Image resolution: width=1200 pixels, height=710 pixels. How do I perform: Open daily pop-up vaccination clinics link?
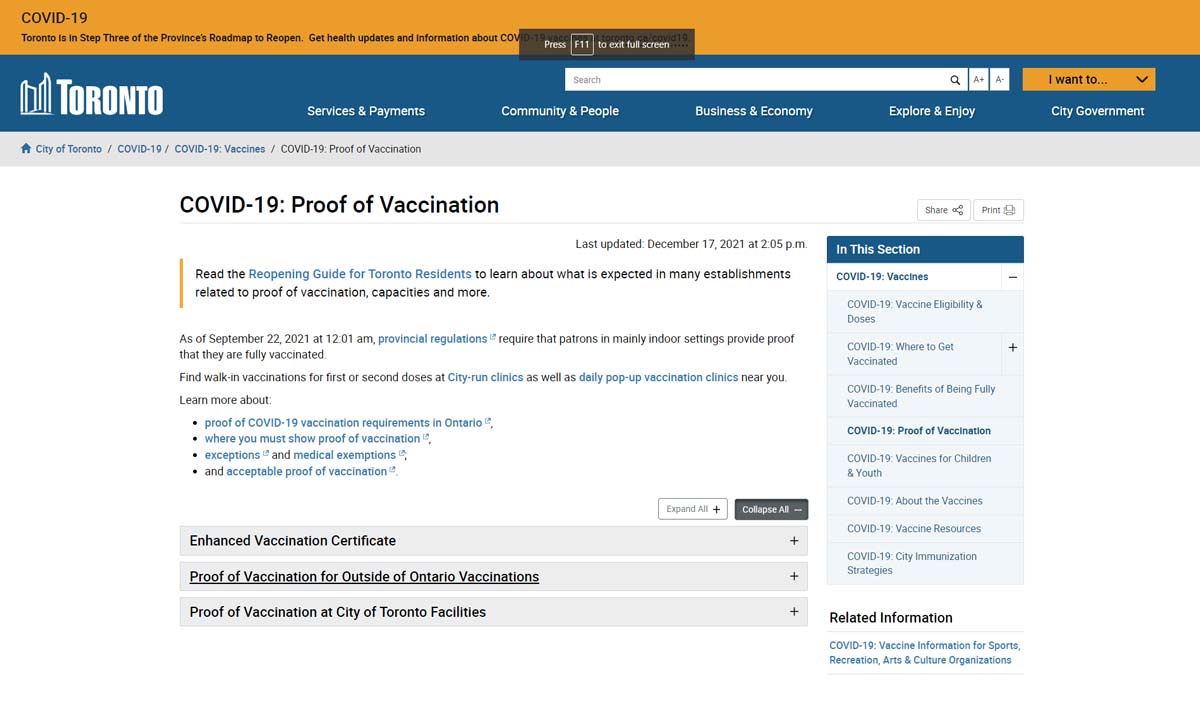coord(658,377)
